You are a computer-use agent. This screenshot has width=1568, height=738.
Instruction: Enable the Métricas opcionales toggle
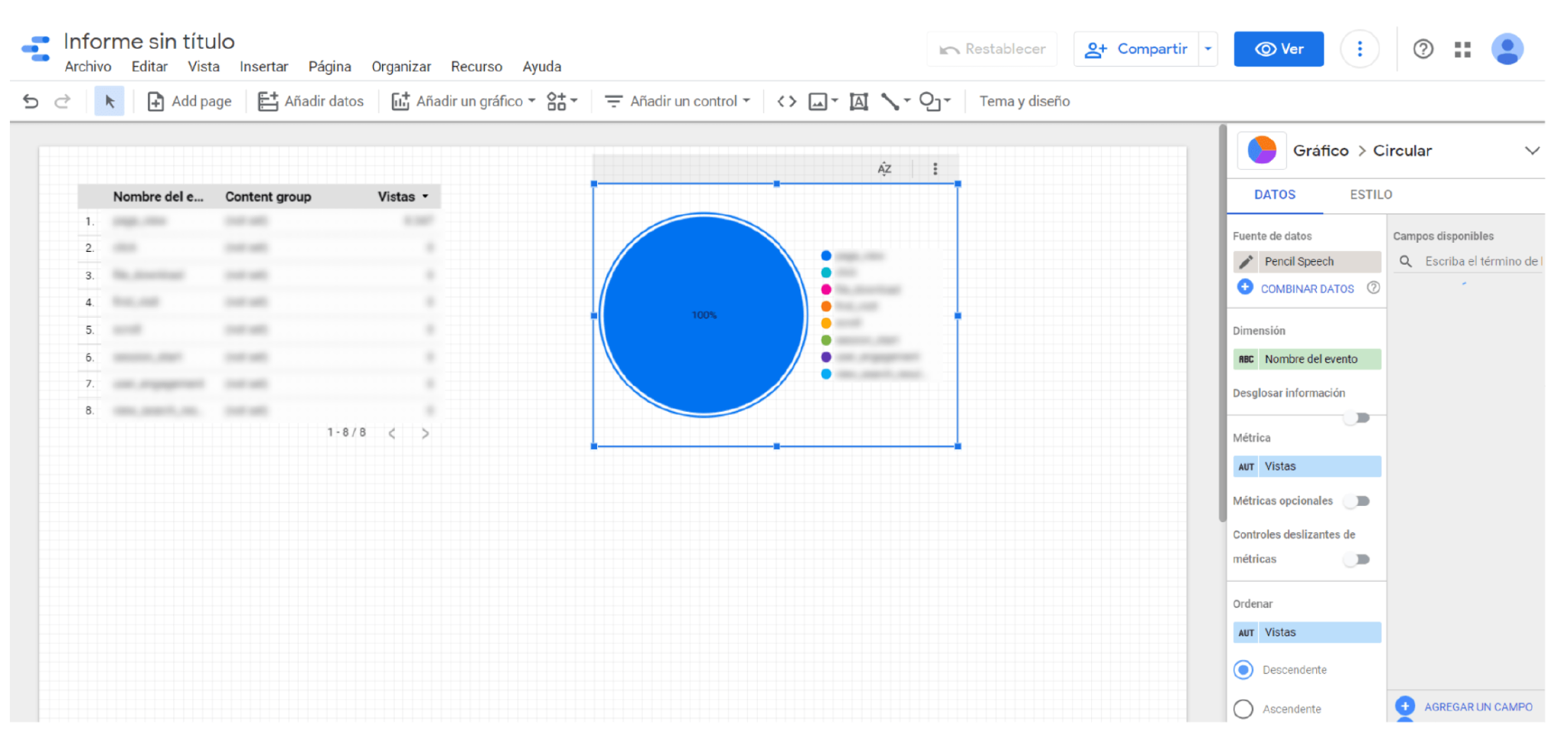pyautogui.click(x=1357, y=501)
